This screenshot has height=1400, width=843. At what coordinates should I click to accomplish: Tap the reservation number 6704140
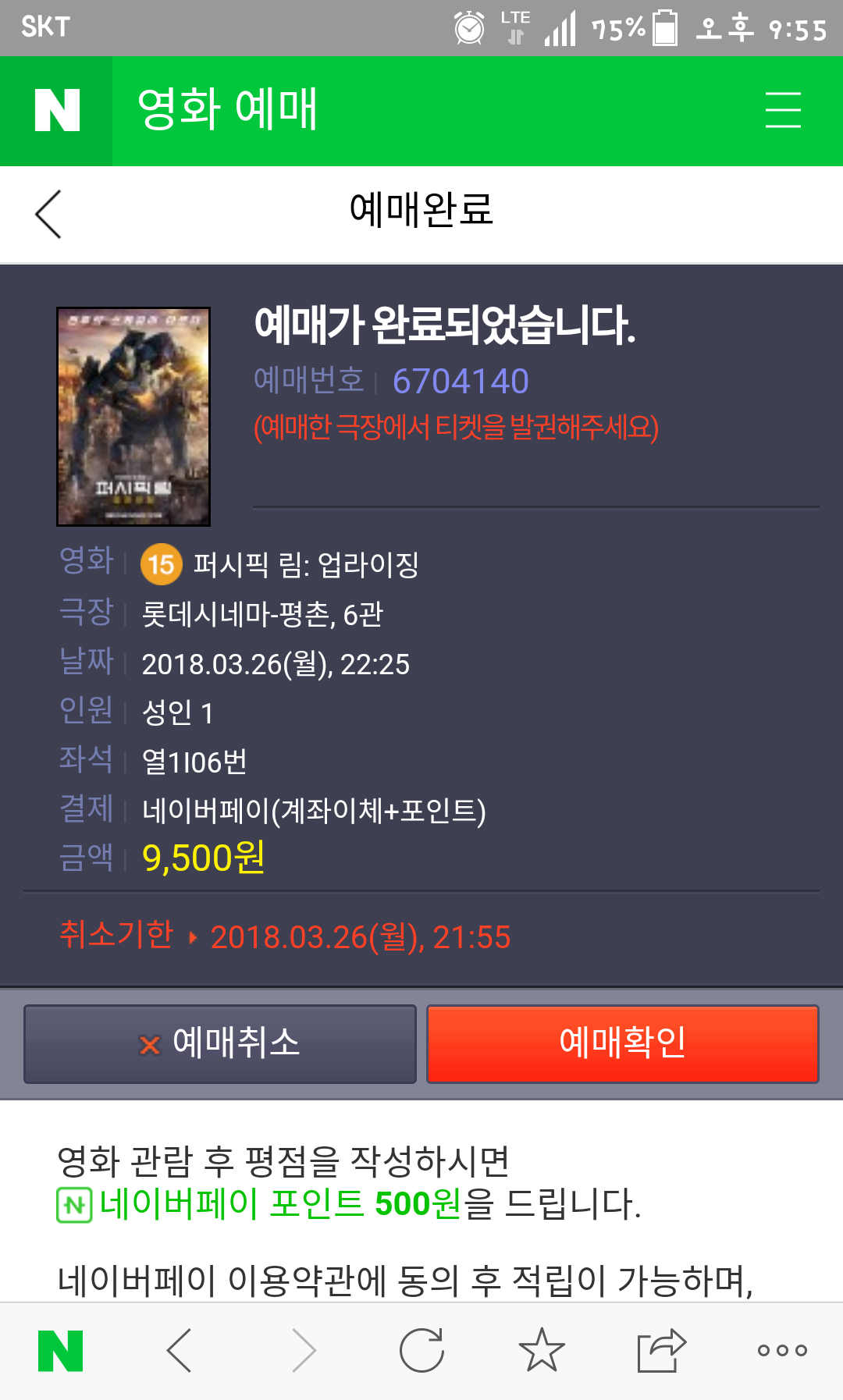[461, 382]
